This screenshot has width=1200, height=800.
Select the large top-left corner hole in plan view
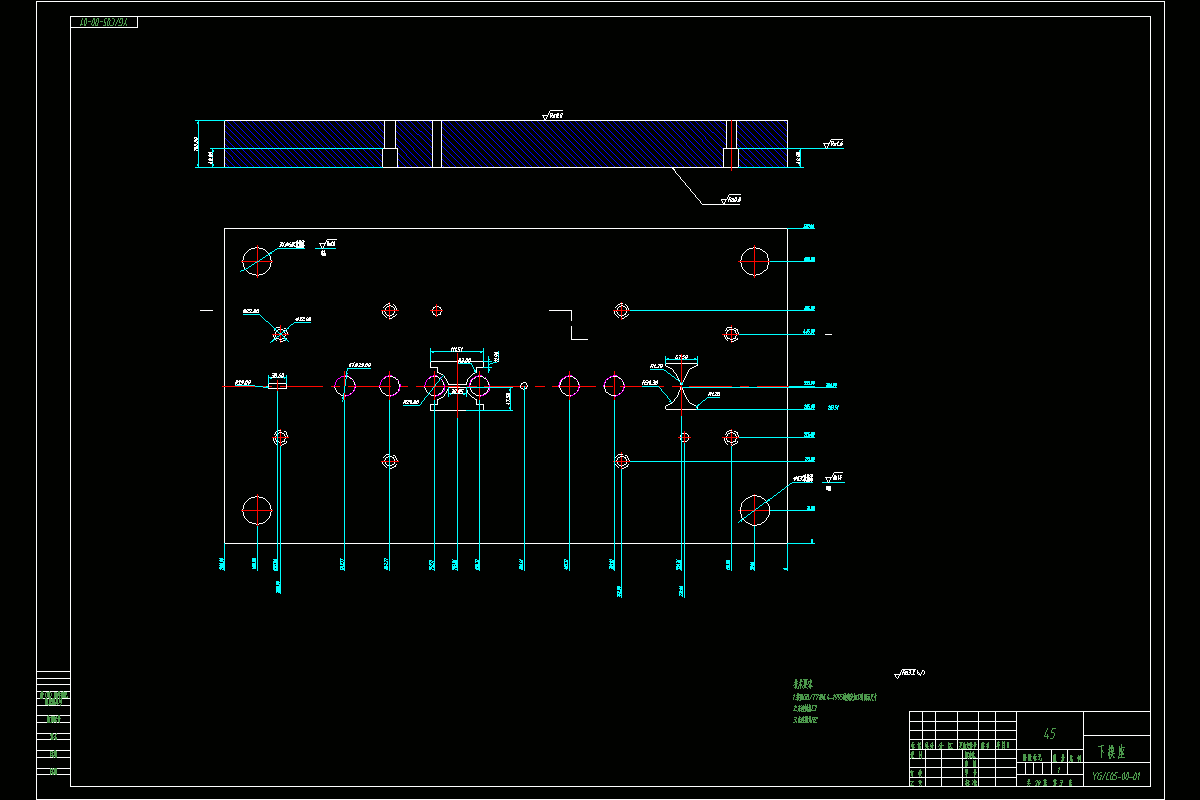pos(257,261)
